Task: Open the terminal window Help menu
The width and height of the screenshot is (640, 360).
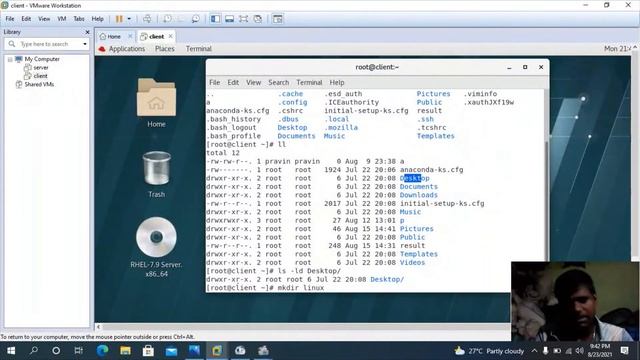Action: tap(337, 82)
